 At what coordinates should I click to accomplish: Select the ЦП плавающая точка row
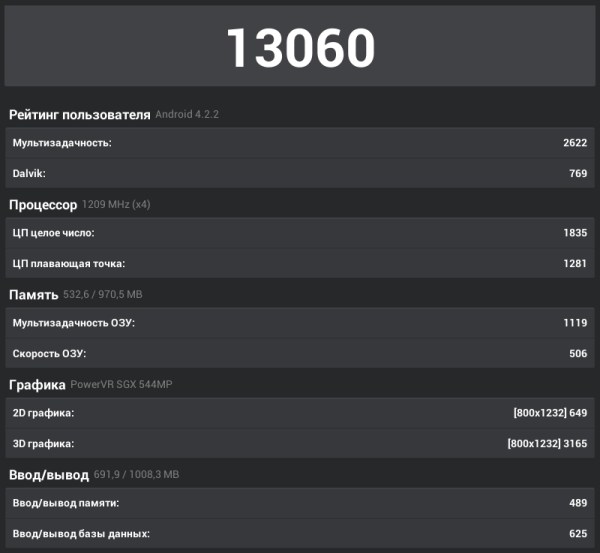(x=300, y=263)
